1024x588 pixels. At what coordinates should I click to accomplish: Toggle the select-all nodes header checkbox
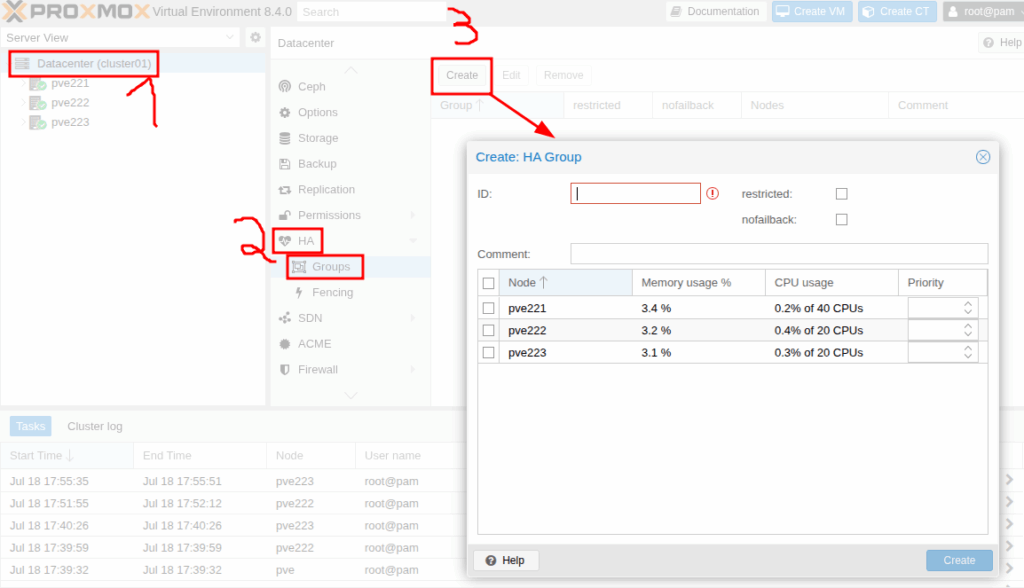(x=488, y=283)
